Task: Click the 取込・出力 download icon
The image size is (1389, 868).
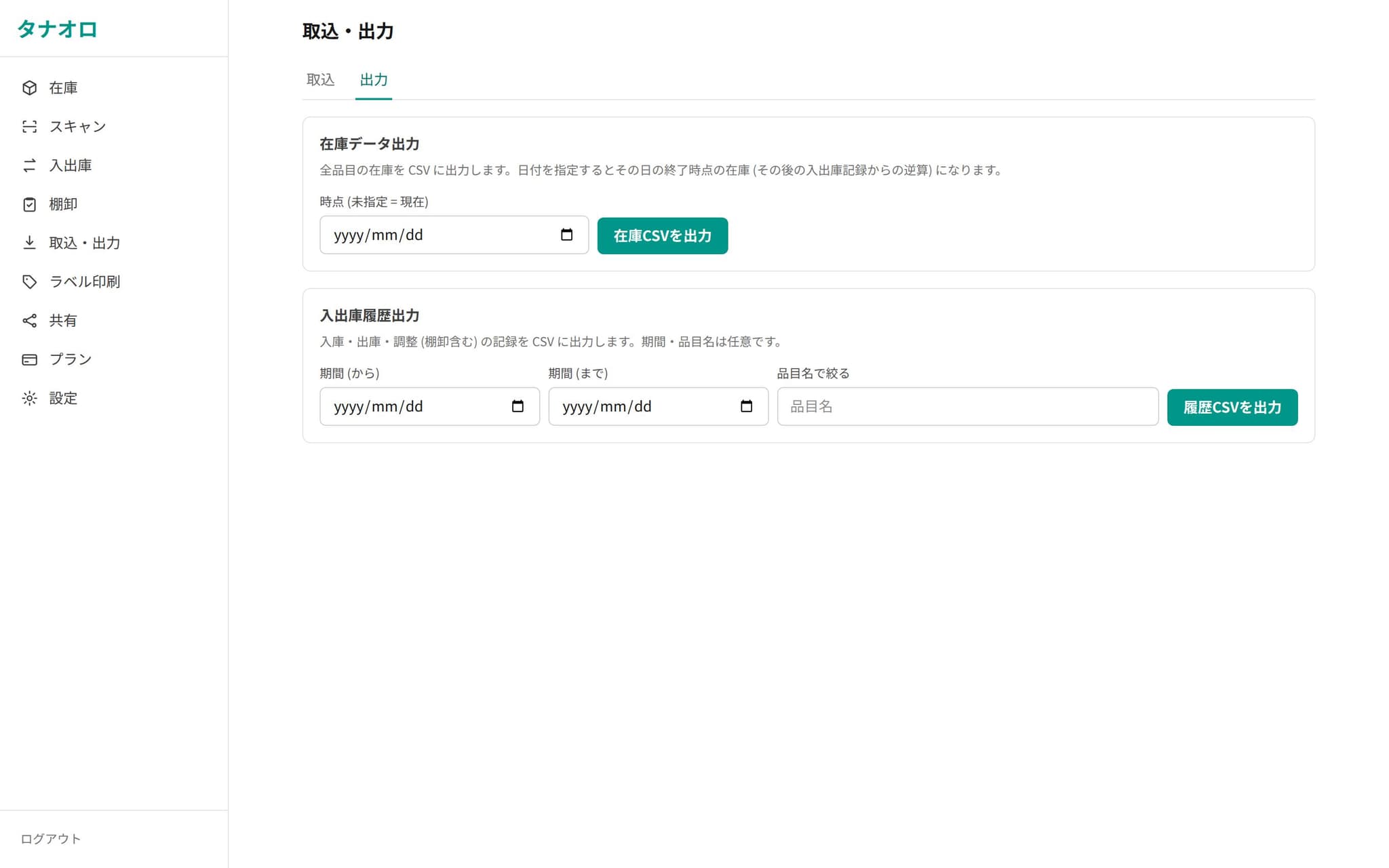Action: [x=29, y=243]
